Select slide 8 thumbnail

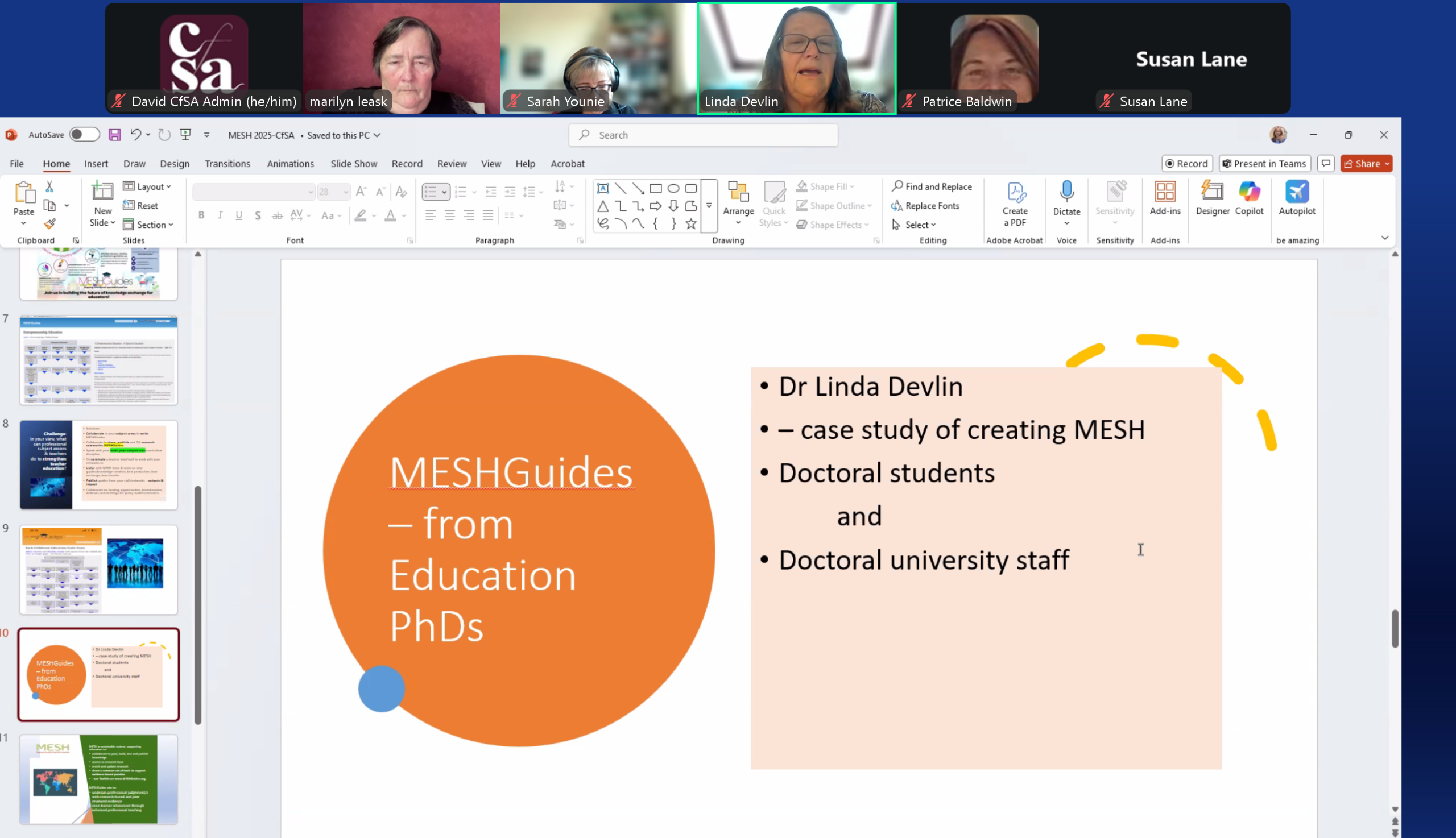tap(98, 464)
